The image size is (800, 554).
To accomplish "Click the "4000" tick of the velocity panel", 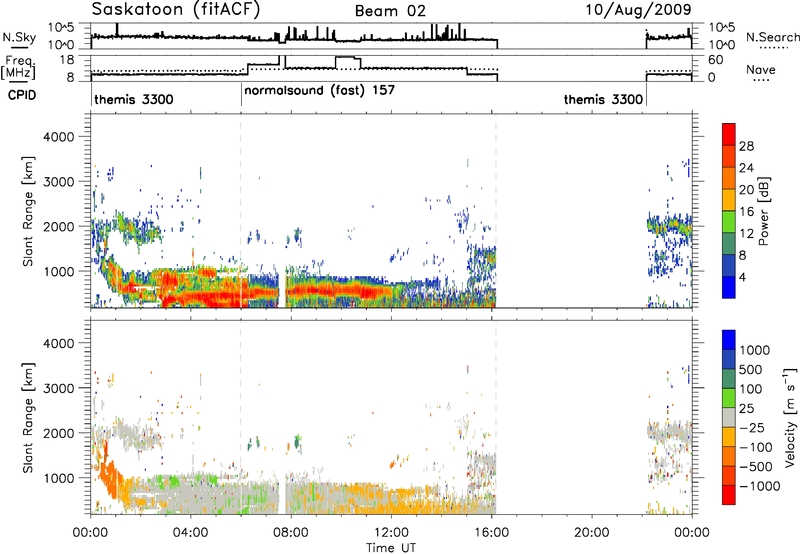I will (x=58, y=343).
